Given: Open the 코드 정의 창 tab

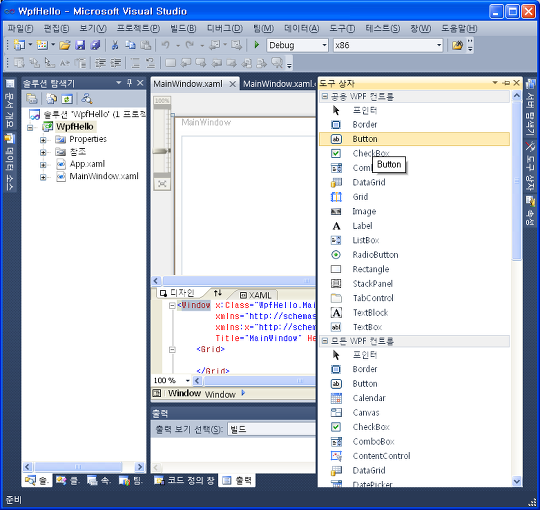Looking at the screenshot, I should click(x=184, y=480).
